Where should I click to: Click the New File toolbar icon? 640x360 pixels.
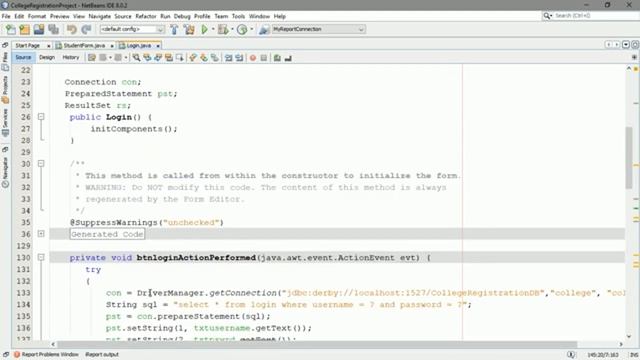pos(11,29)
